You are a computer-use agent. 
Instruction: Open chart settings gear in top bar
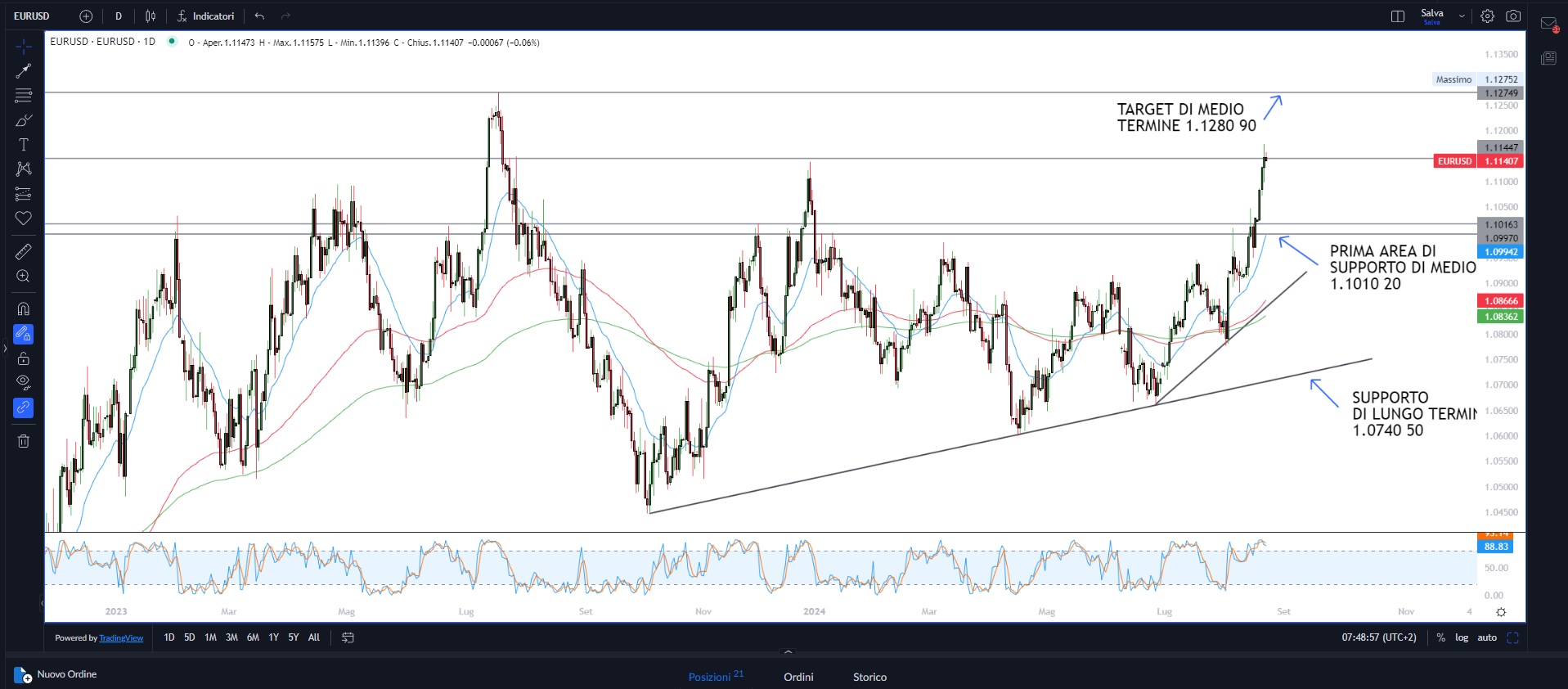1487,16
